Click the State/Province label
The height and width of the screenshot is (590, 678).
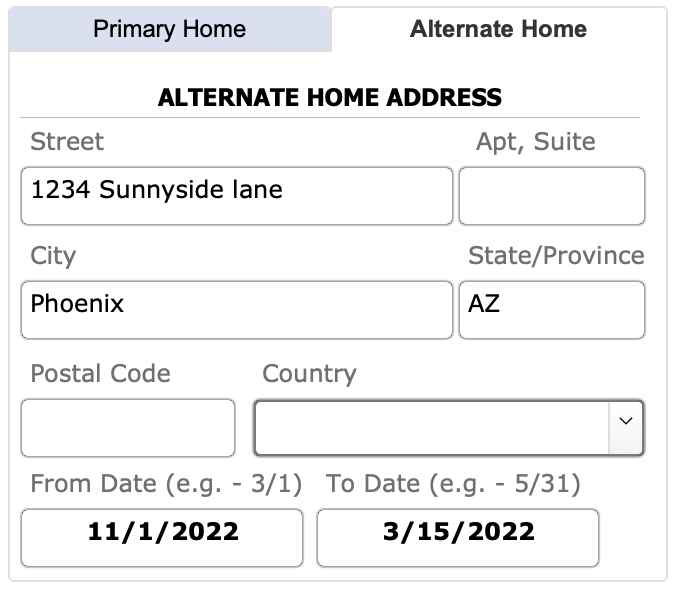pyautogui.click(x=556, y=256)
